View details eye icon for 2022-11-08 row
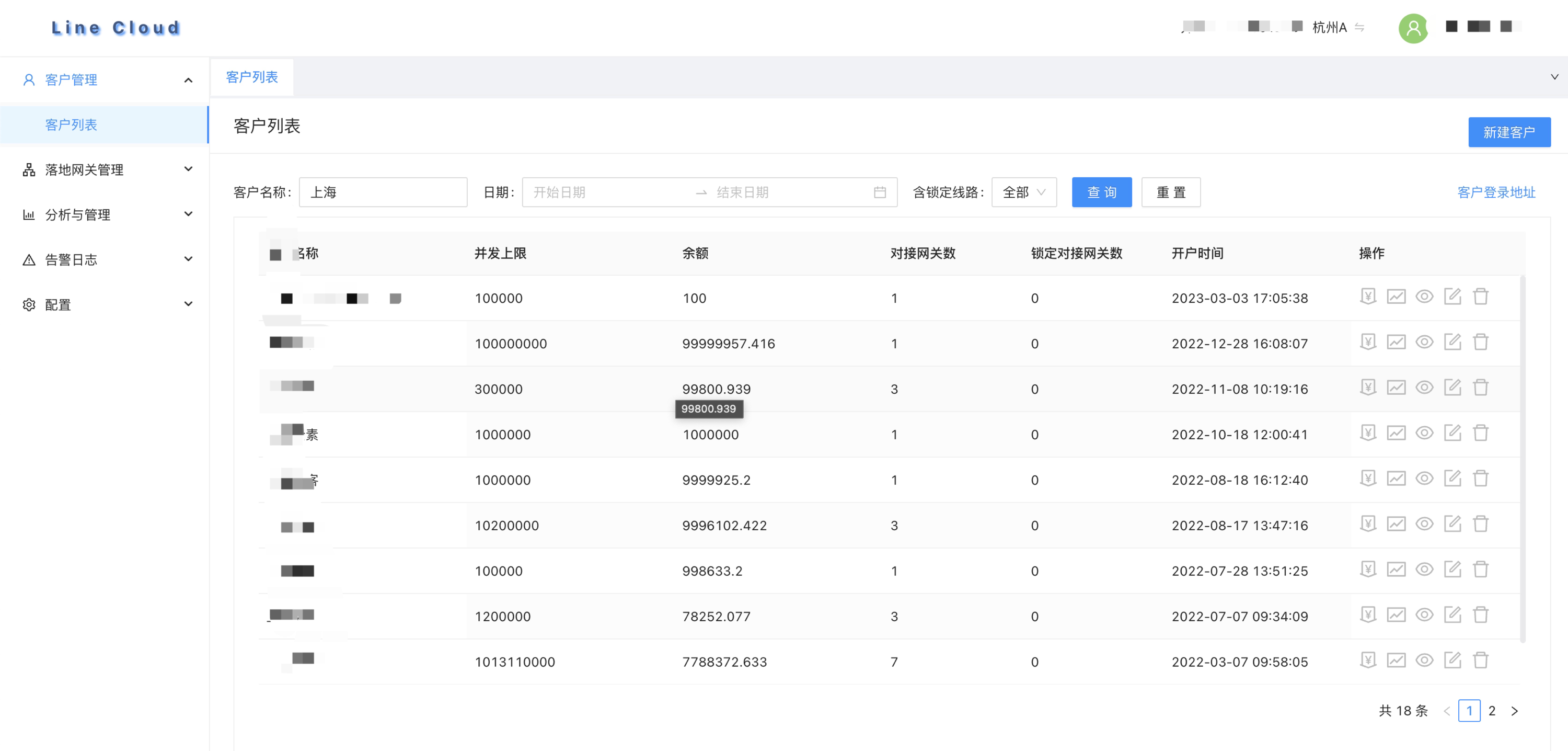Image resolution: width=1568 pixels, height=751 pixels. pos(1424,388)
